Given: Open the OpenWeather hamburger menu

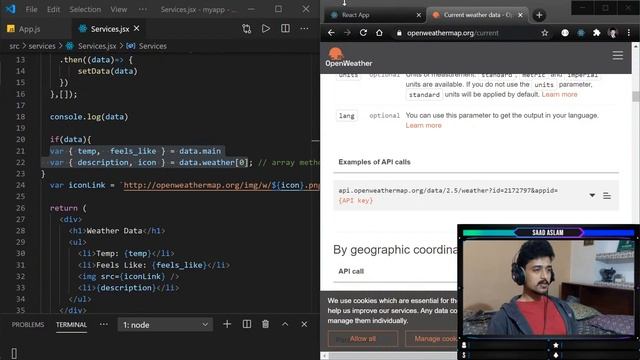Looking at the screenshot, I should 618,56.
